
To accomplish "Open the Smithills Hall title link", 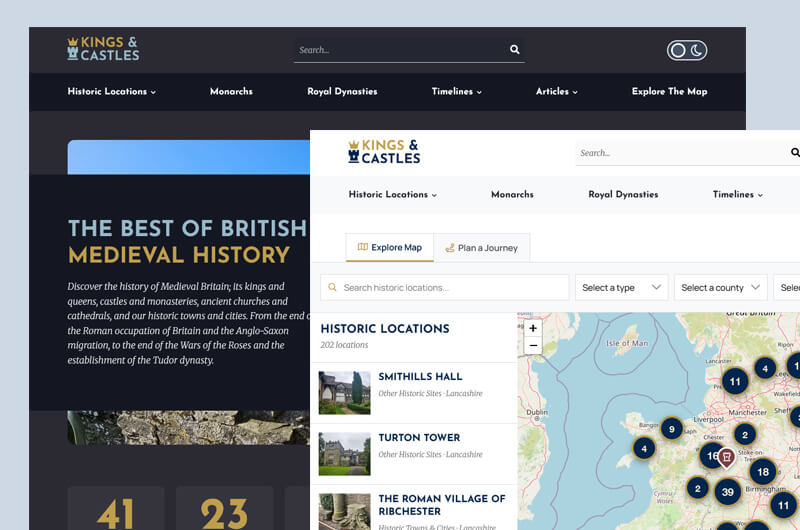I will 420,376.
